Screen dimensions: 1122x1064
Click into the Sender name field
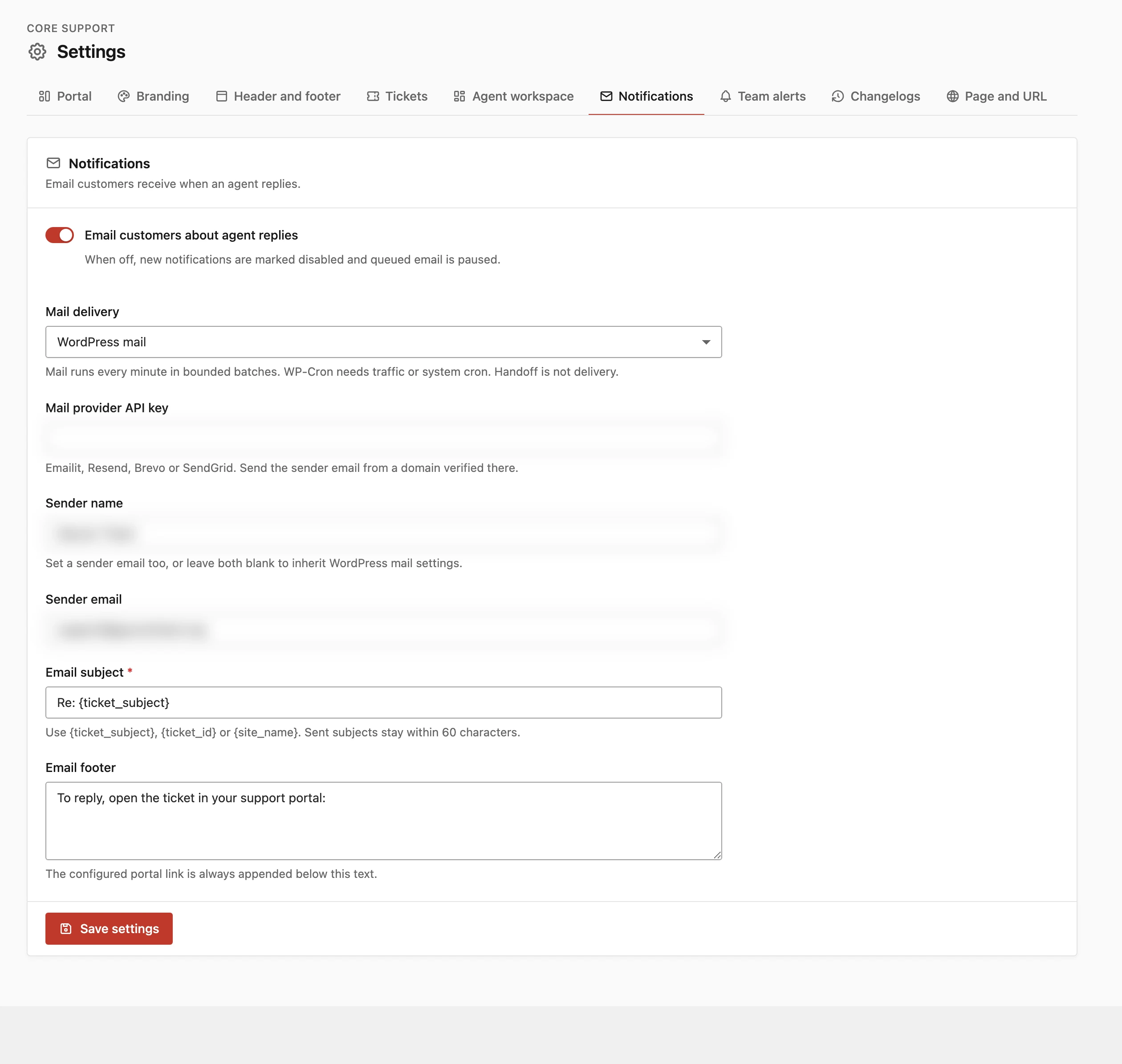[x=383, y=533]
